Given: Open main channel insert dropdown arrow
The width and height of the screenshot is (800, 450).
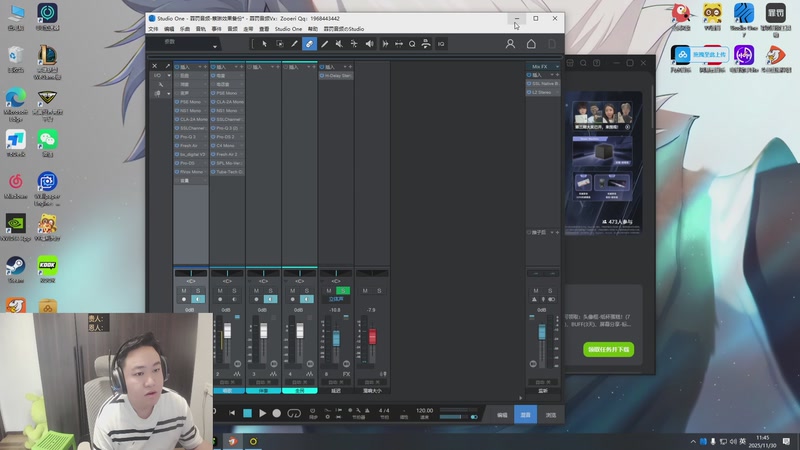Looking at the screenshot, I should point(552,75).
